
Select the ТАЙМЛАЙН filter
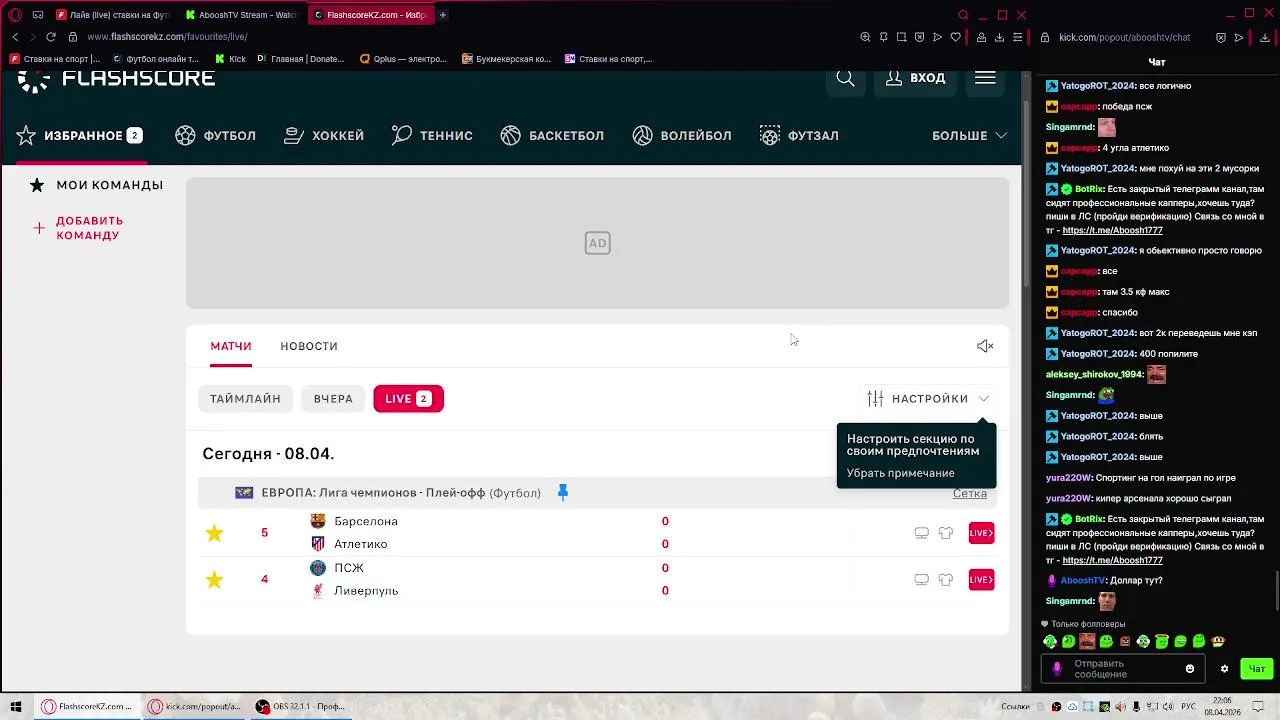tap(245, 399)
